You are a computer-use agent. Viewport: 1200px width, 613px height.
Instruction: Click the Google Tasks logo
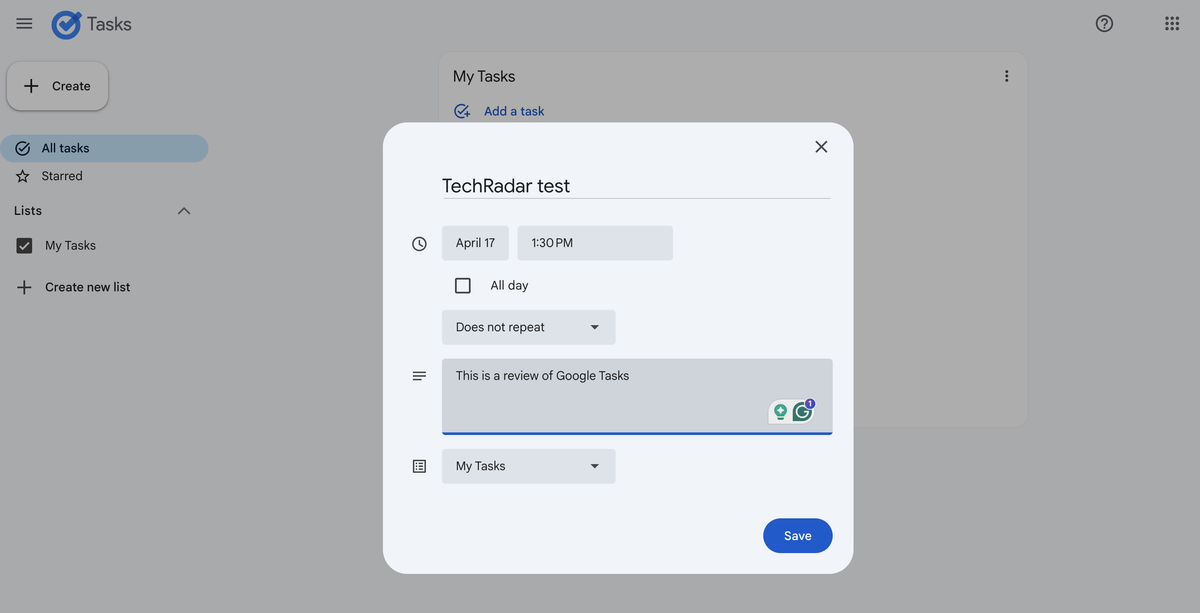65,23
